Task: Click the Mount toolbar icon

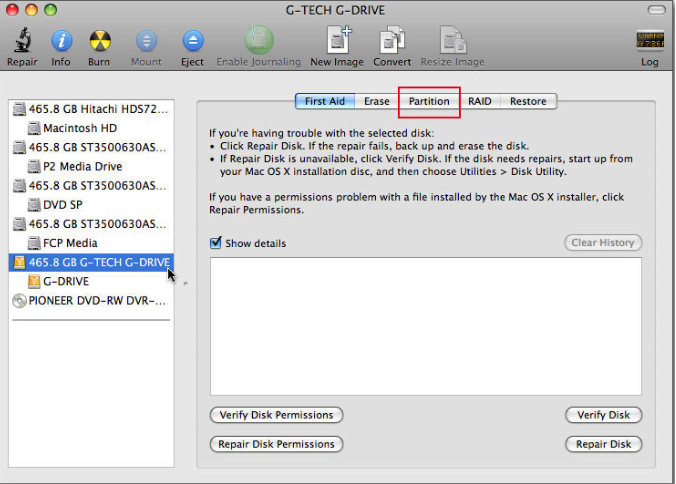Action: tap(147, 41)
